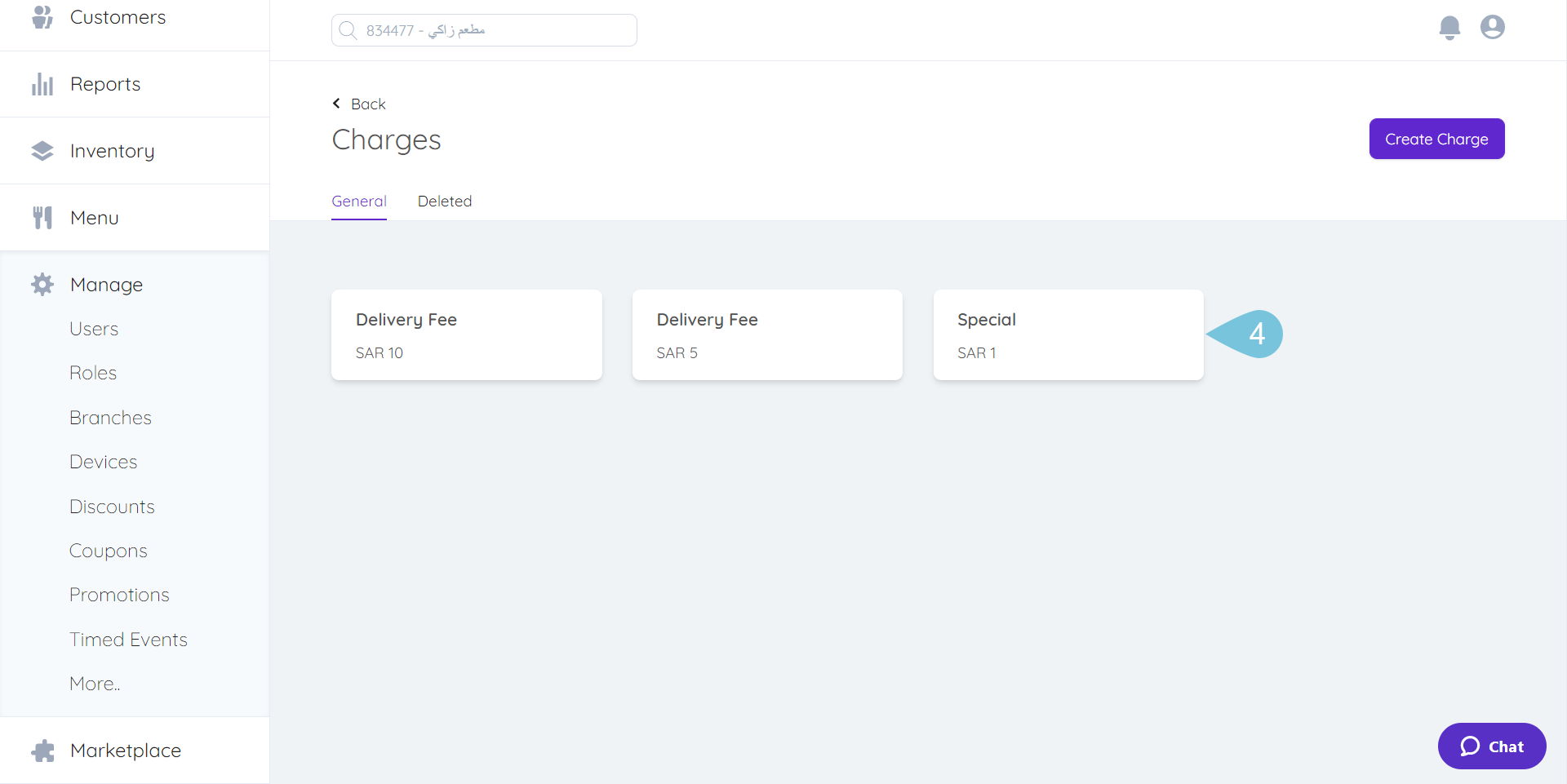Open the notifications bell icon
The width and height of the screenshot is (1567, 784).
[x=1449, y=28]
